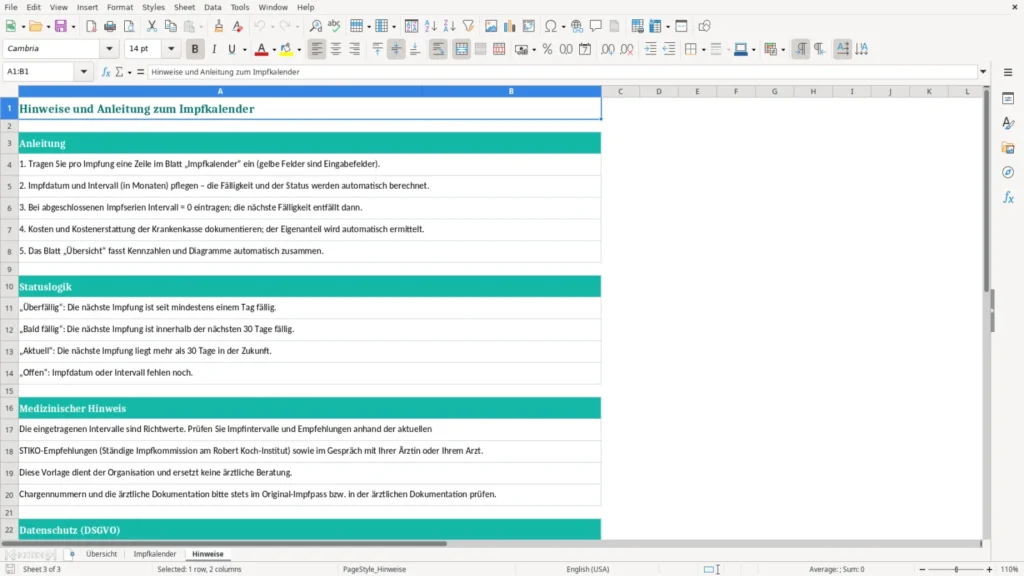Viewport: 1024px width, 576px height.
Task: Select row 10 header
Action: coord(9,287)
